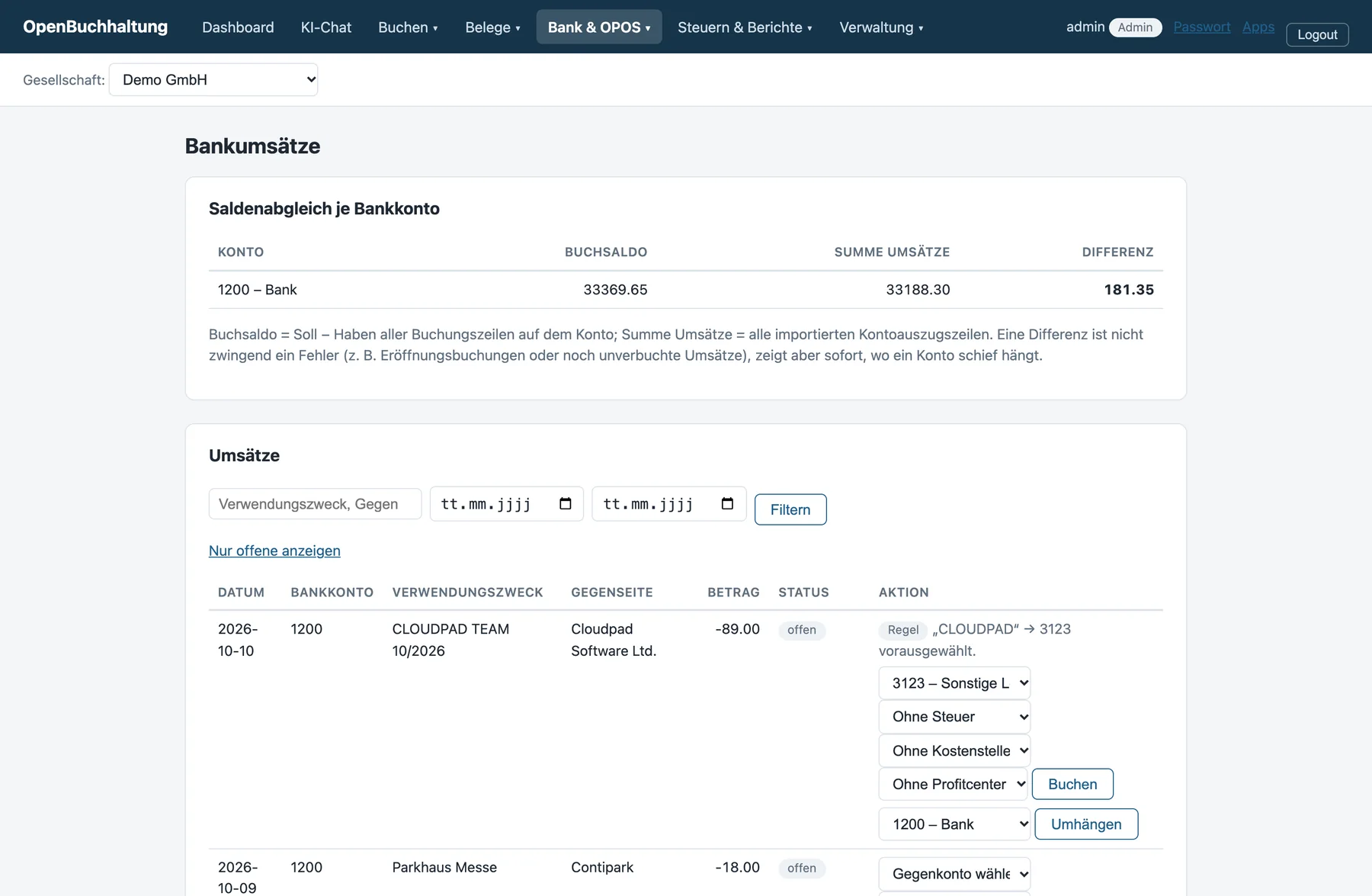Go to KI-Chat
The width and height of the screenshot is (1372, 896).
(x=326, y=27)
